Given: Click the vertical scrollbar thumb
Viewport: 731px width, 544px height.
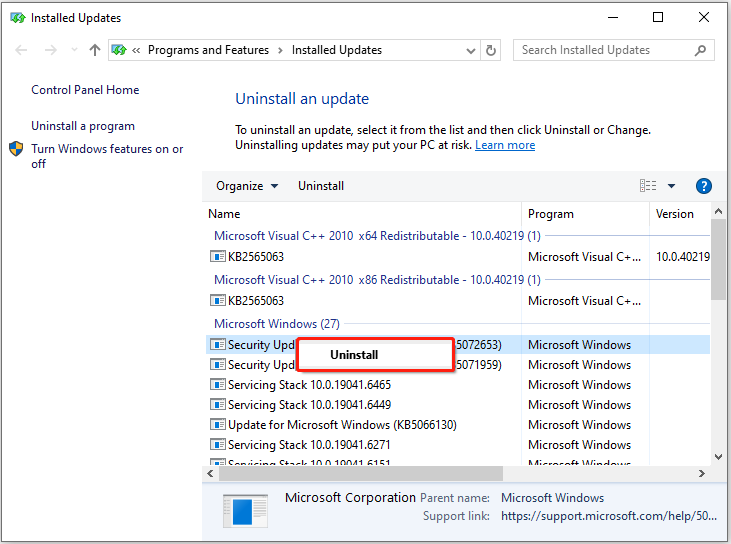Looking at the screenshot, I should coord(718,260).
